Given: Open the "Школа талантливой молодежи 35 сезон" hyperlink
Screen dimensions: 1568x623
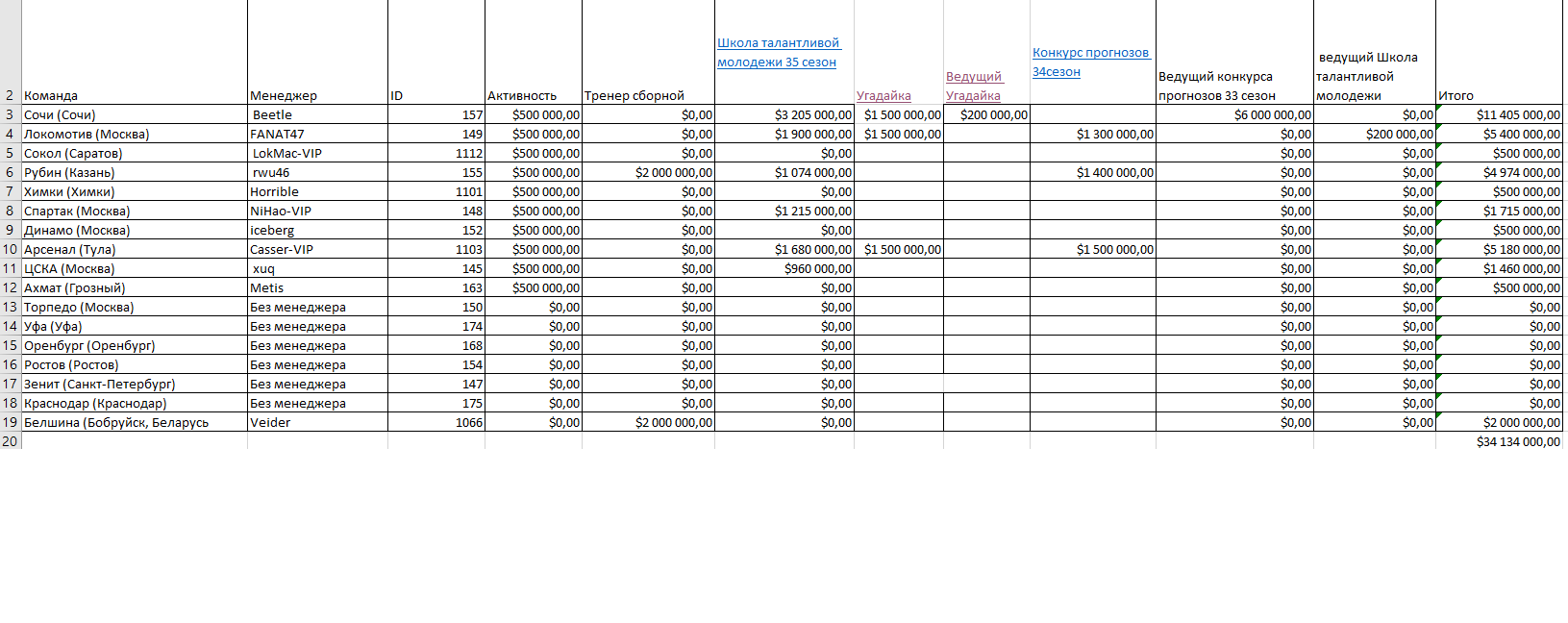Looking at the screenshot, I should pos(778,53).
